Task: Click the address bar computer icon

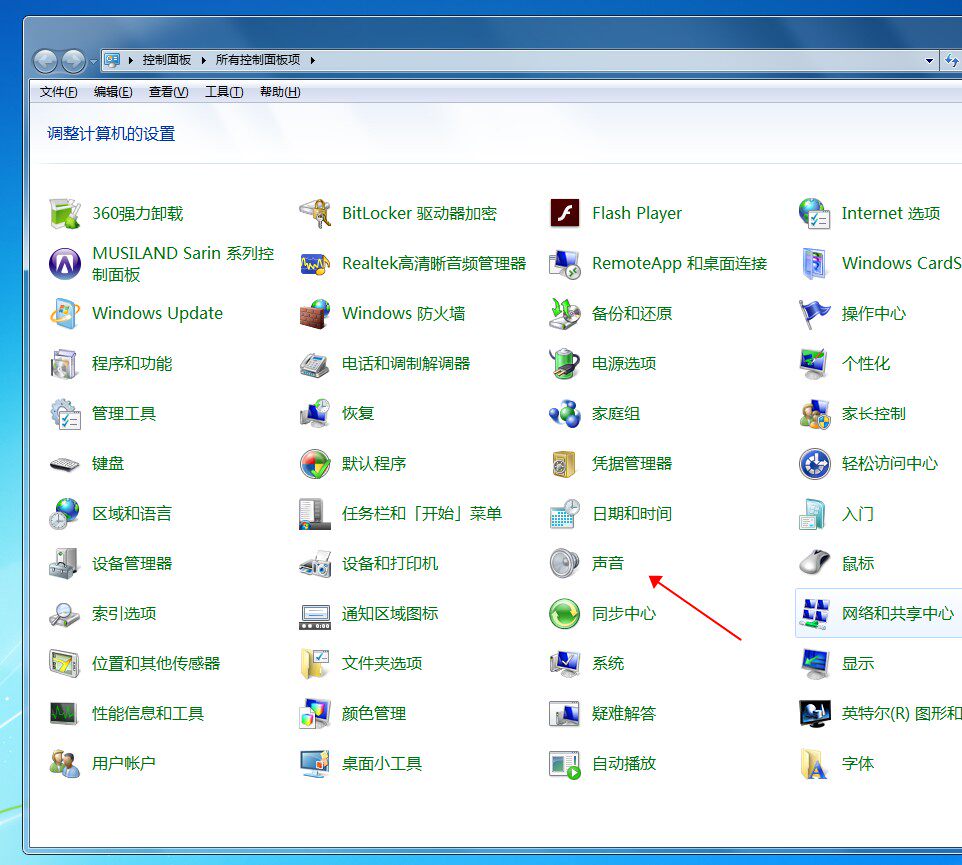Action: 112,60
